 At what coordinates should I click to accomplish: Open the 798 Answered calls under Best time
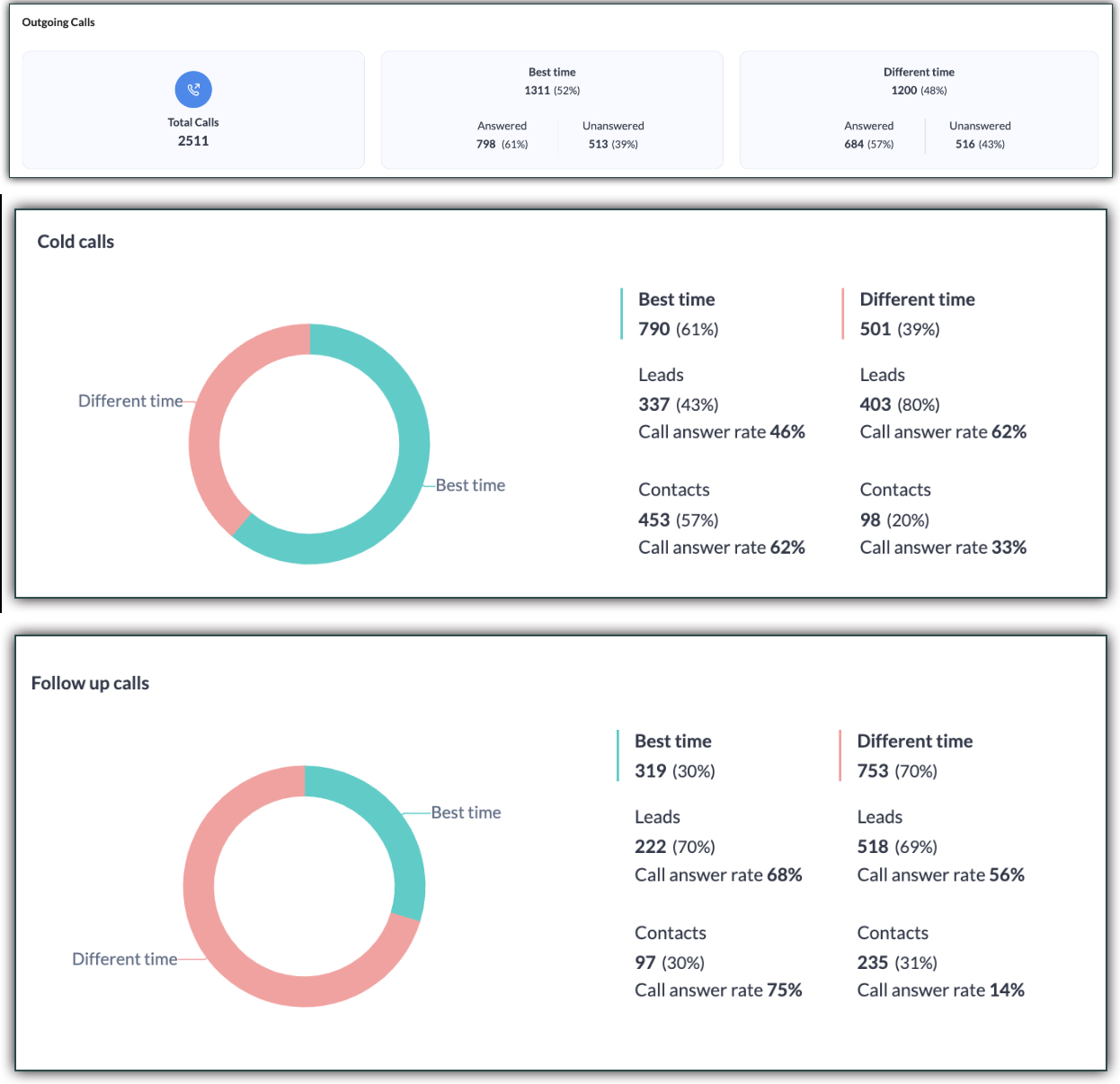pyautogui.click(x=486, y=145)
